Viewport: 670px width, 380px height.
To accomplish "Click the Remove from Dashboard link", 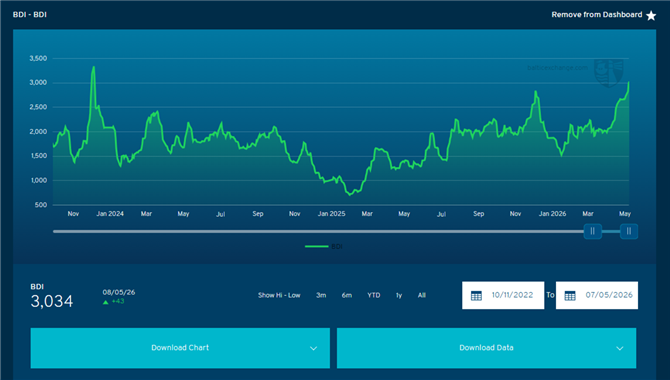I will (x=597, y=15).
